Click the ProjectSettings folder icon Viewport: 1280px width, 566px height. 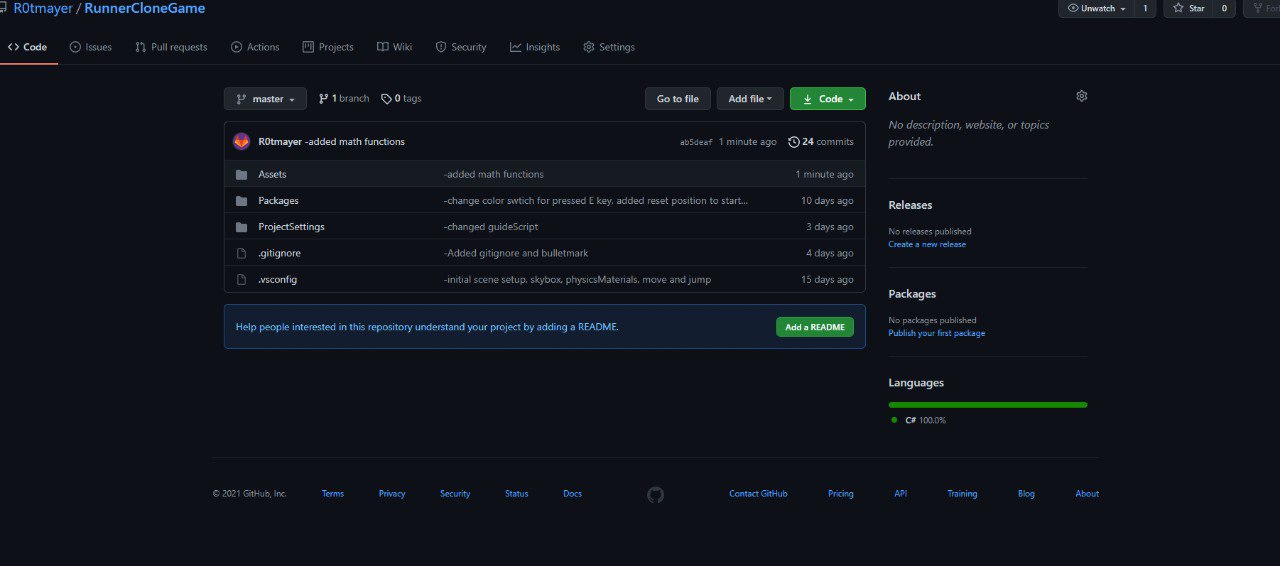click(241, 227)
